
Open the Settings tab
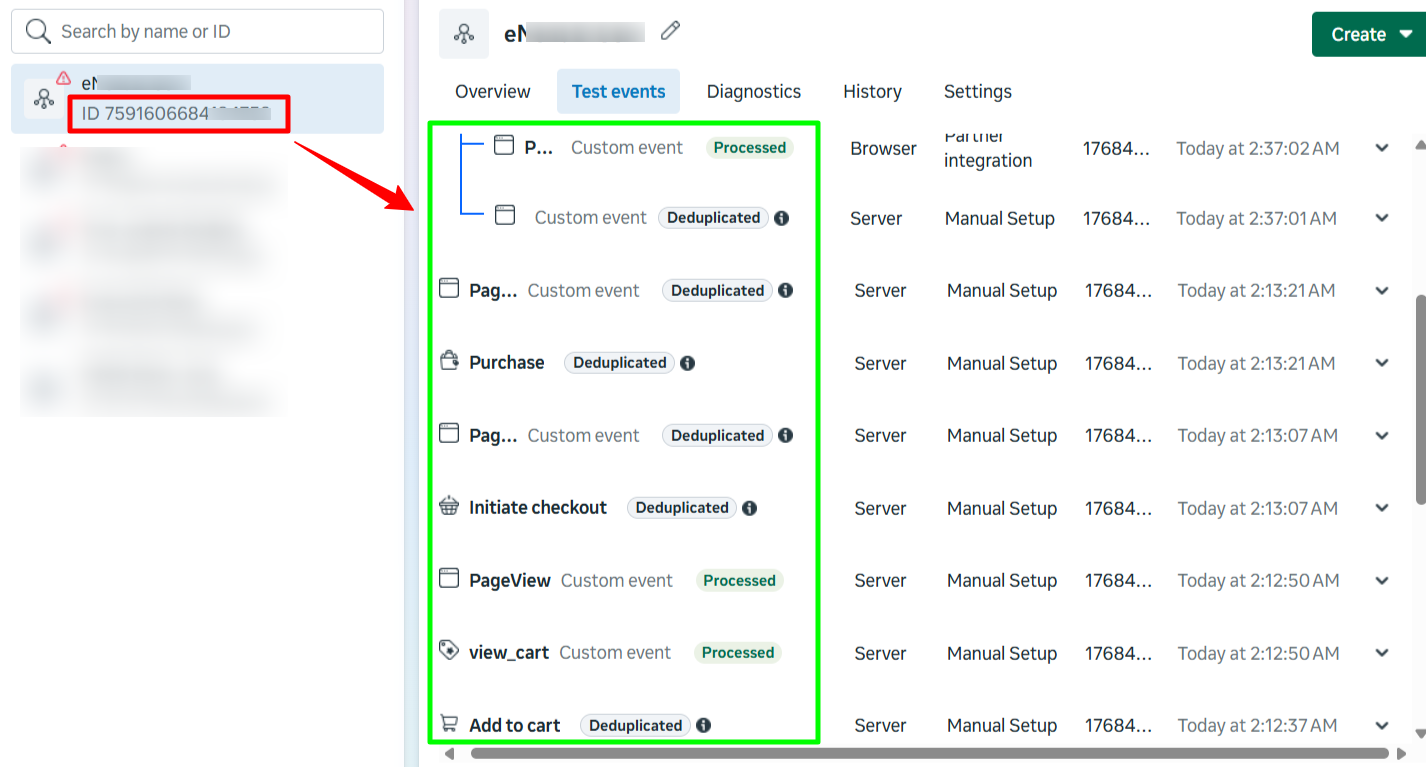pyautogui.click(x=978, y=91)
